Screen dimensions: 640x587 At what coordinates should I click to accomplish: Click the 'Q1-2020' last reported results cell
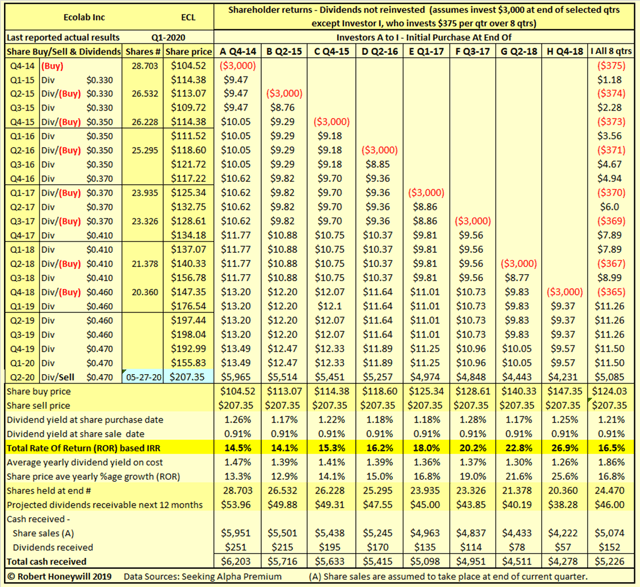[x=168, y=38]
